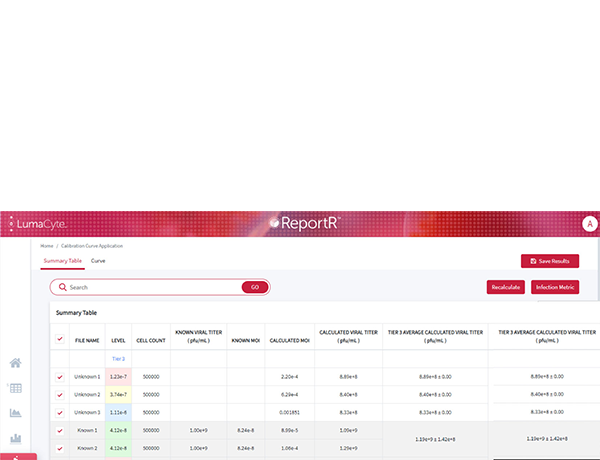
Task: Toggle the Unknown 3 row checkbox
Action: [x=59, y=412]
